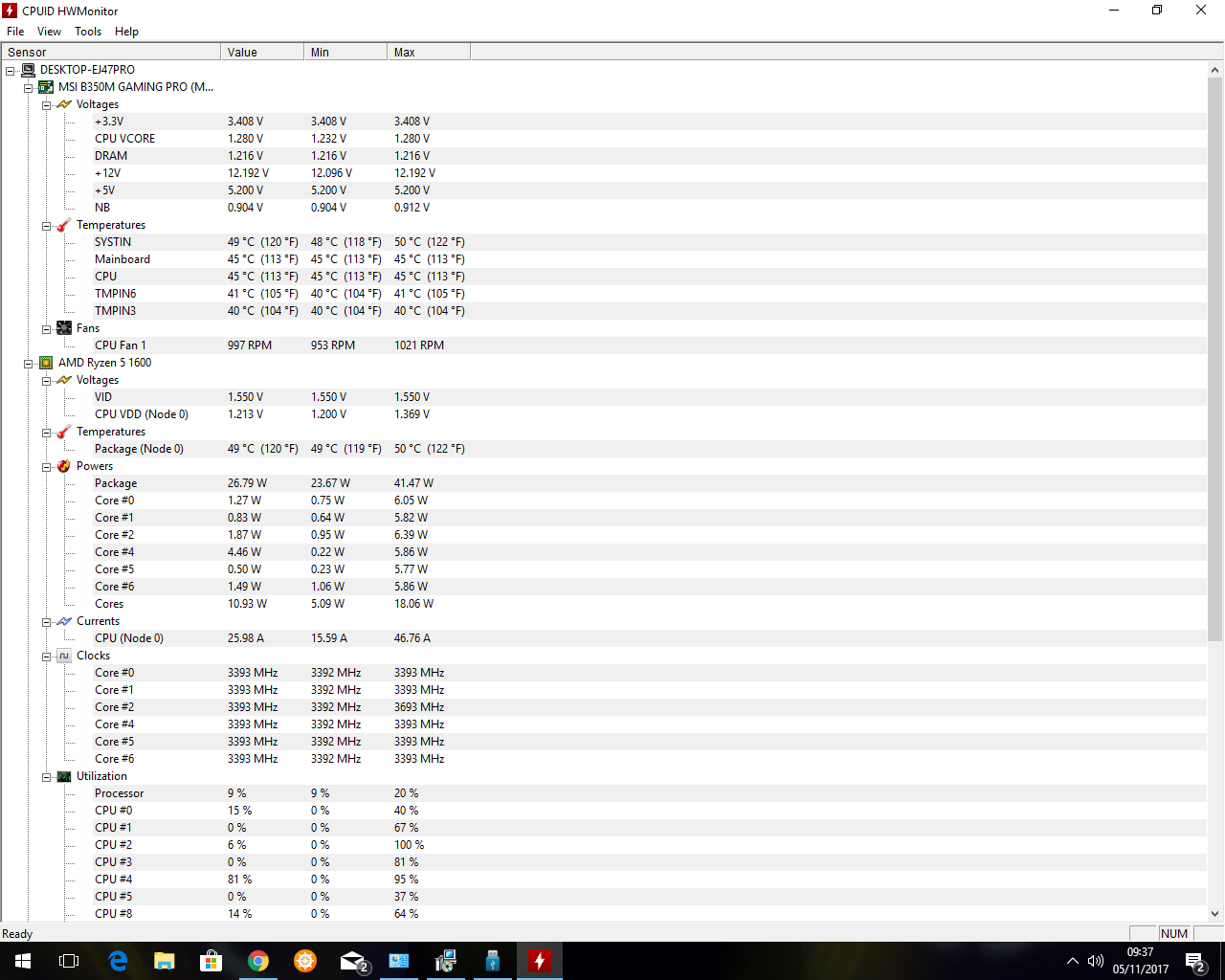Click the voltage icon beside Ryzen Voltages
Screen dimensions: 1225x980
64,380
